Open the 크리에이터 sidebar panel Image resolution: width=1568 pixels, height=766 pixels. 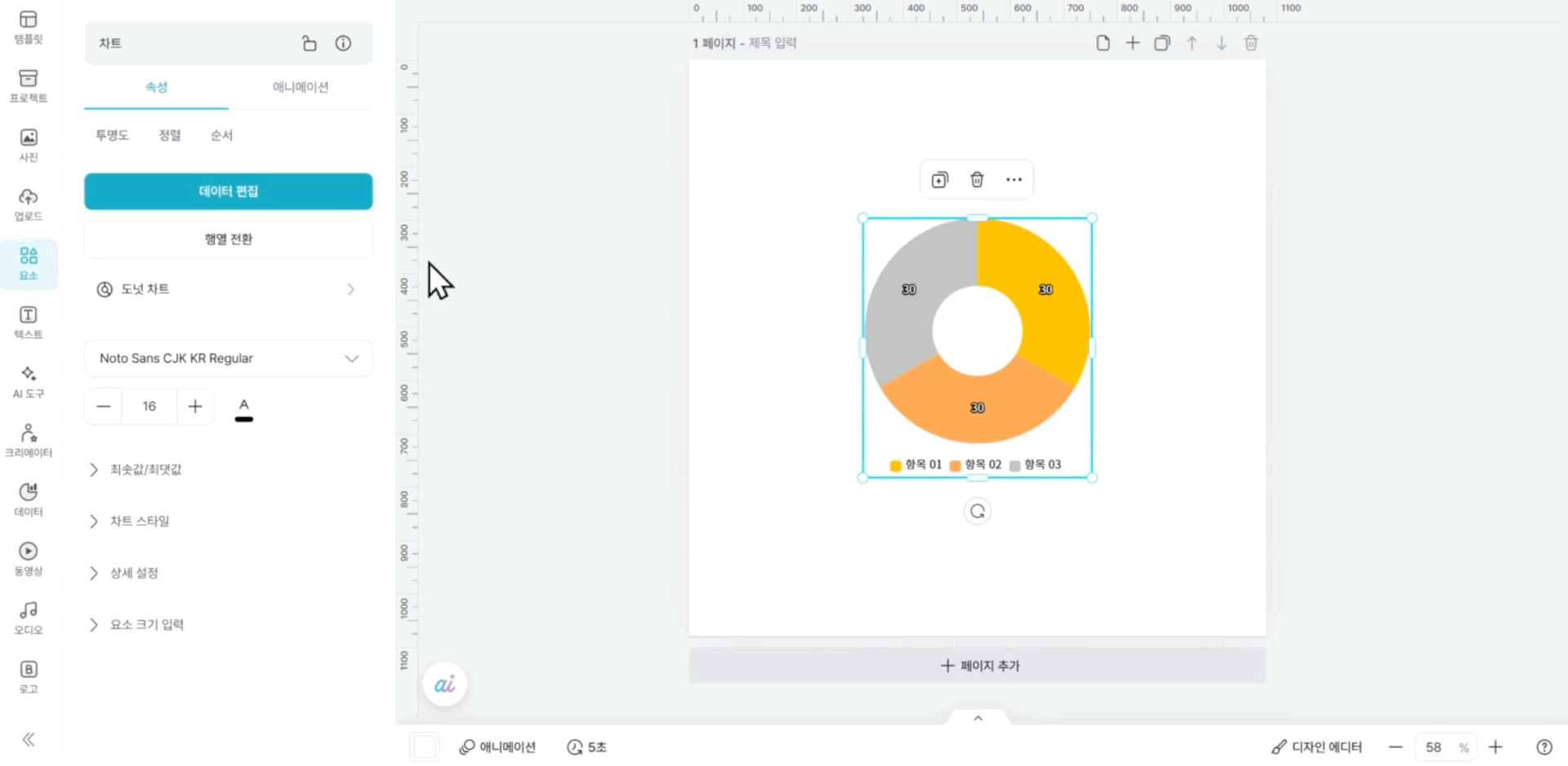[29, 442]
